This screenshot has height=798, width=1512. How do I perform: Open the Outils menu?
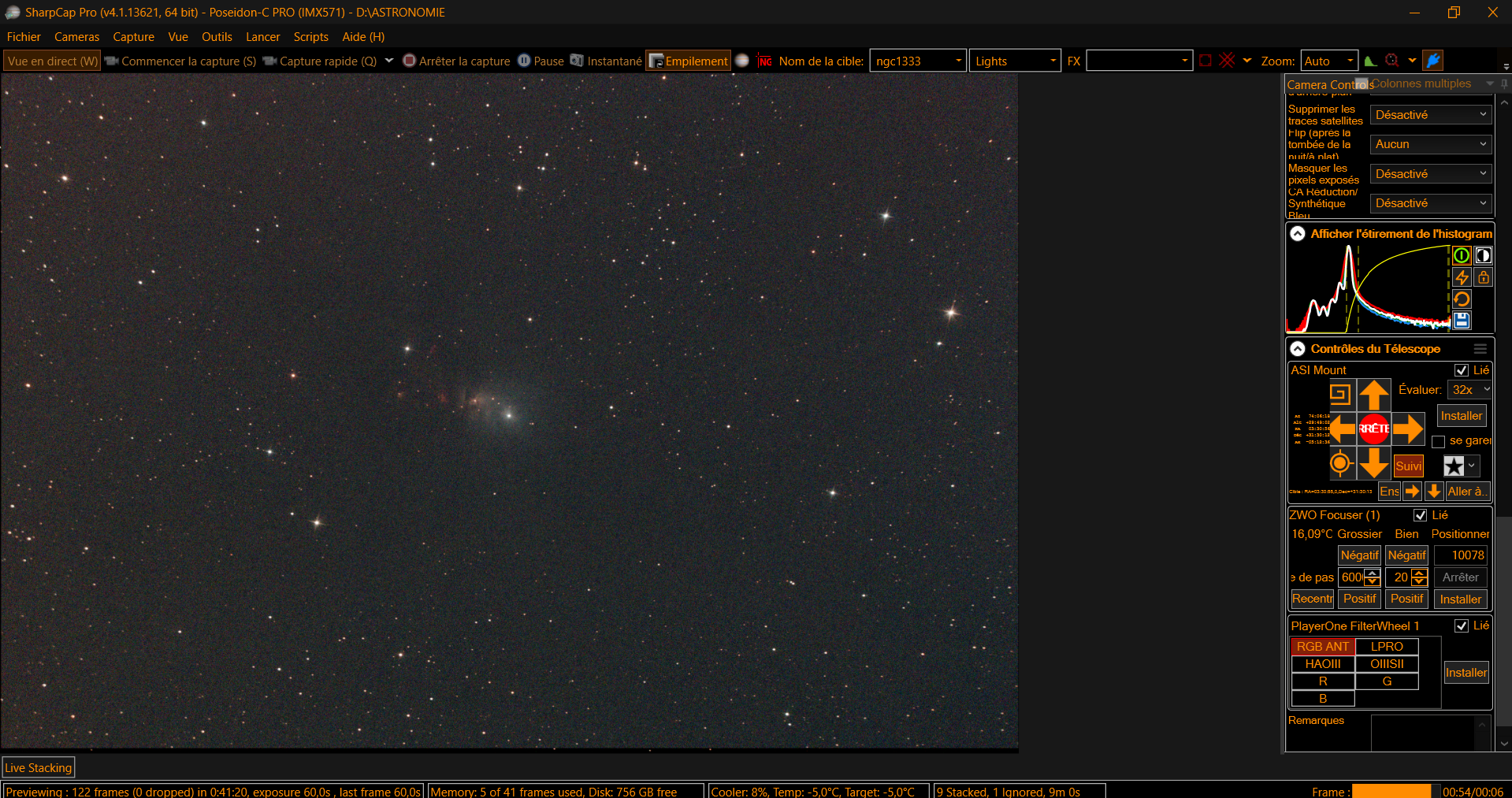pos(217,37)
